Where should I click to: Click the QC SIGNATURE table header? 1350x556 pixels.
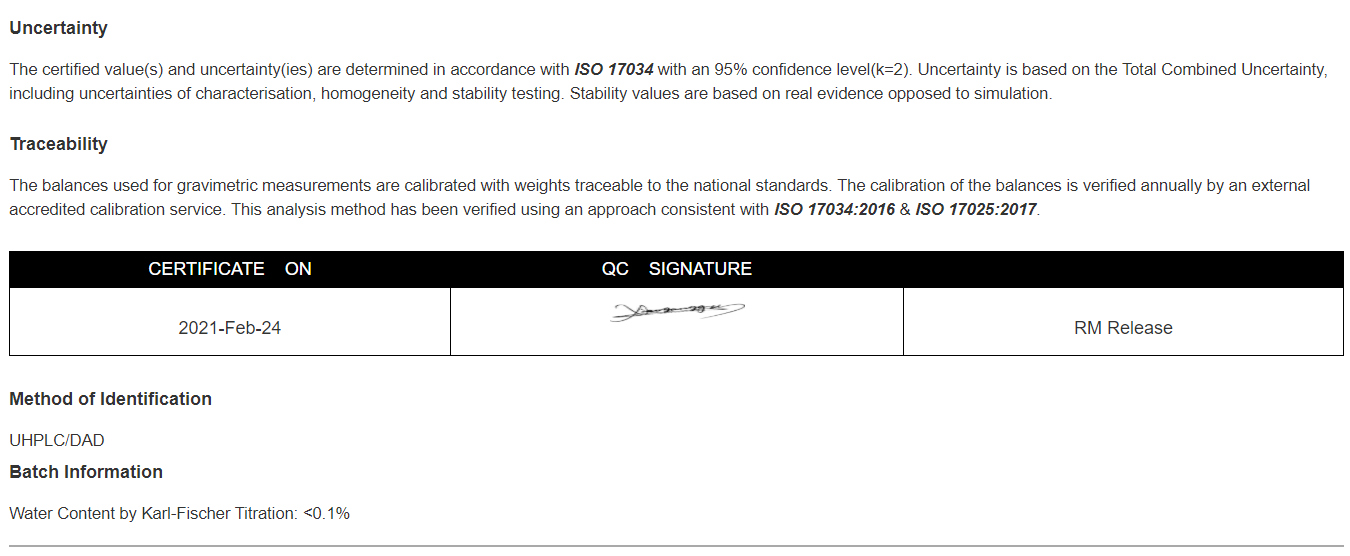pyautogui.click(x=677, y=269)
